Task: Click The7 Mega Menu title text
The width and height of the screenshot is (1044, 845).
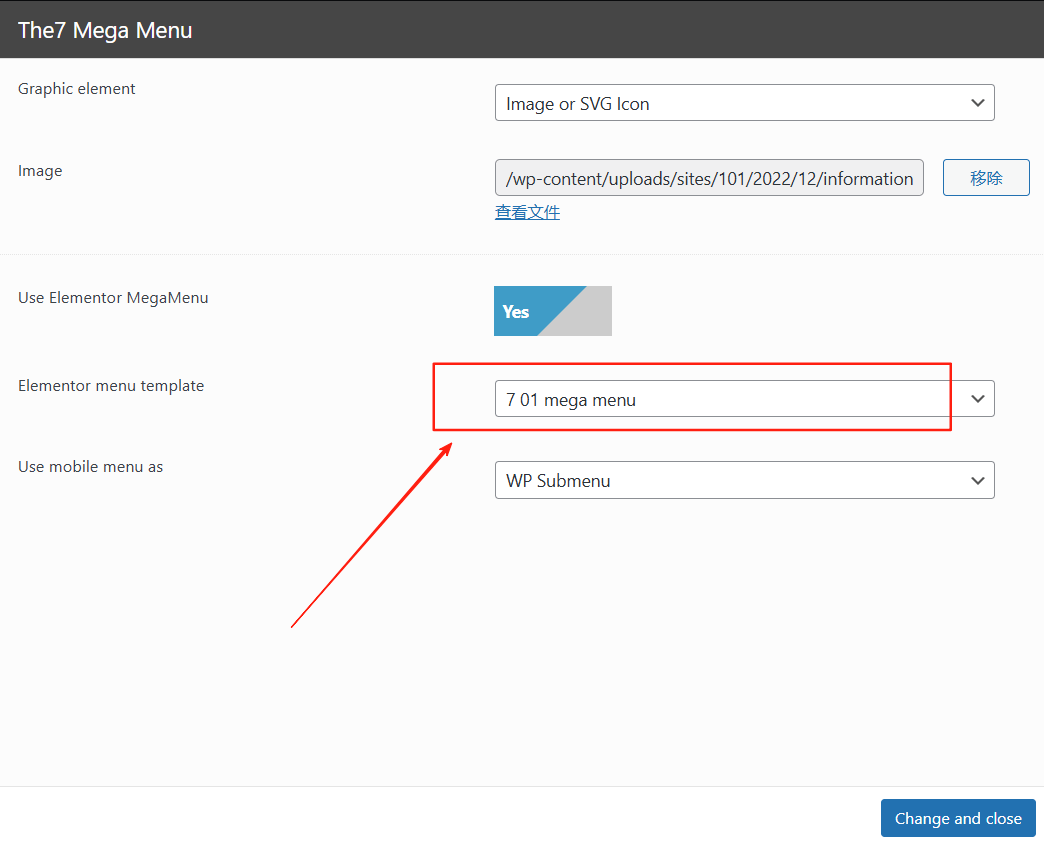Action: pyautogui.click(x=105, y=31)
